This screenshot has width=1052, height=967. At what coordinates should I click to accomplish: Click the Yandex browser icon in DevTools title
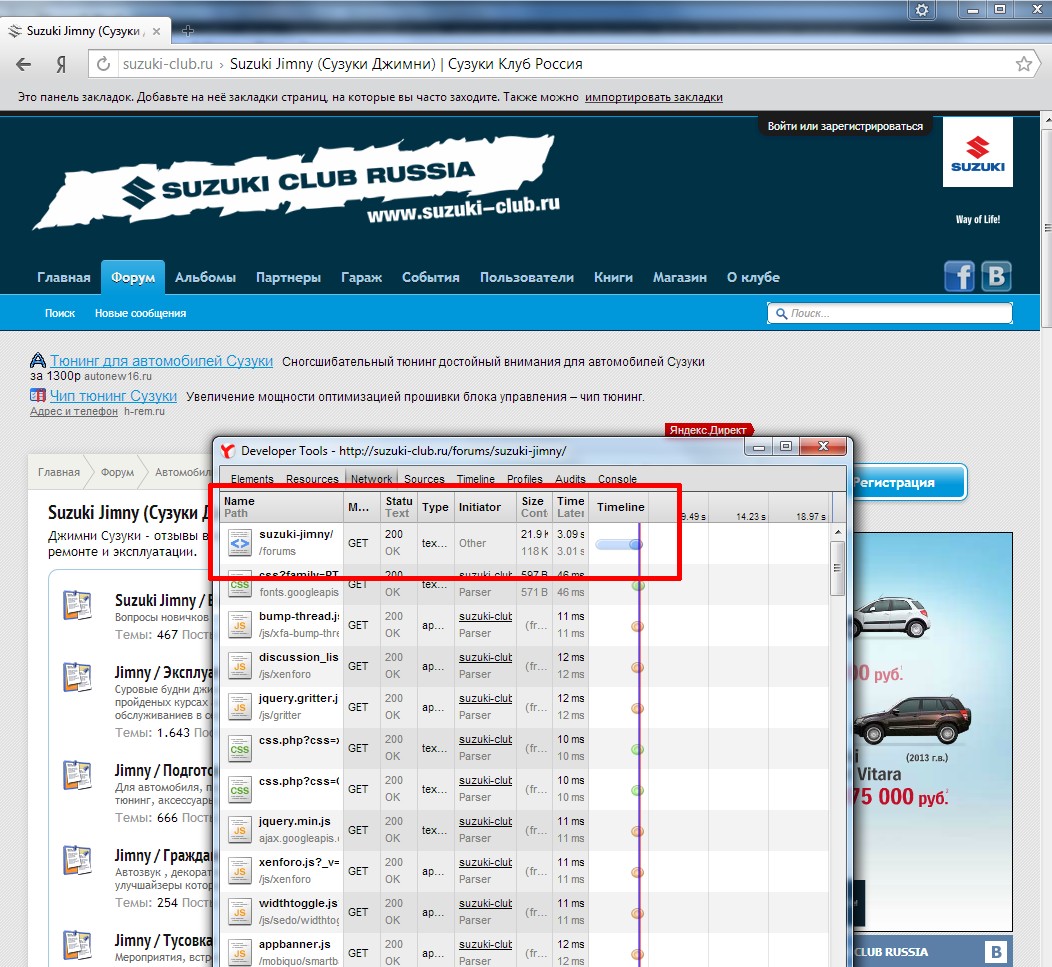228,451
